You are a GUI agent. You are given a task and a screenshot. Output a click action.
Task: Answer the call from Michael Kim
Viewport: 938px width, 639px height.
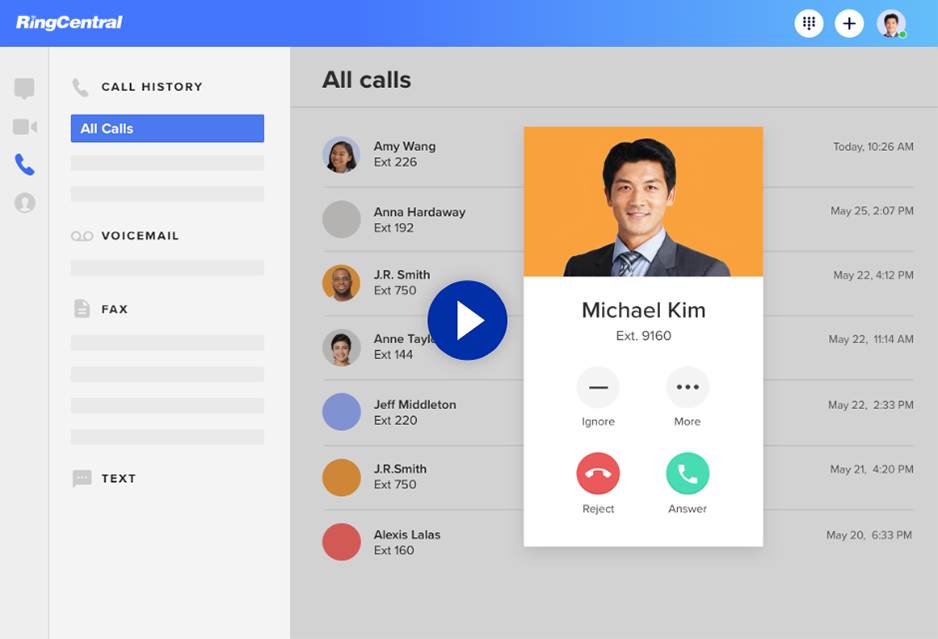click(x=687, y=473)
